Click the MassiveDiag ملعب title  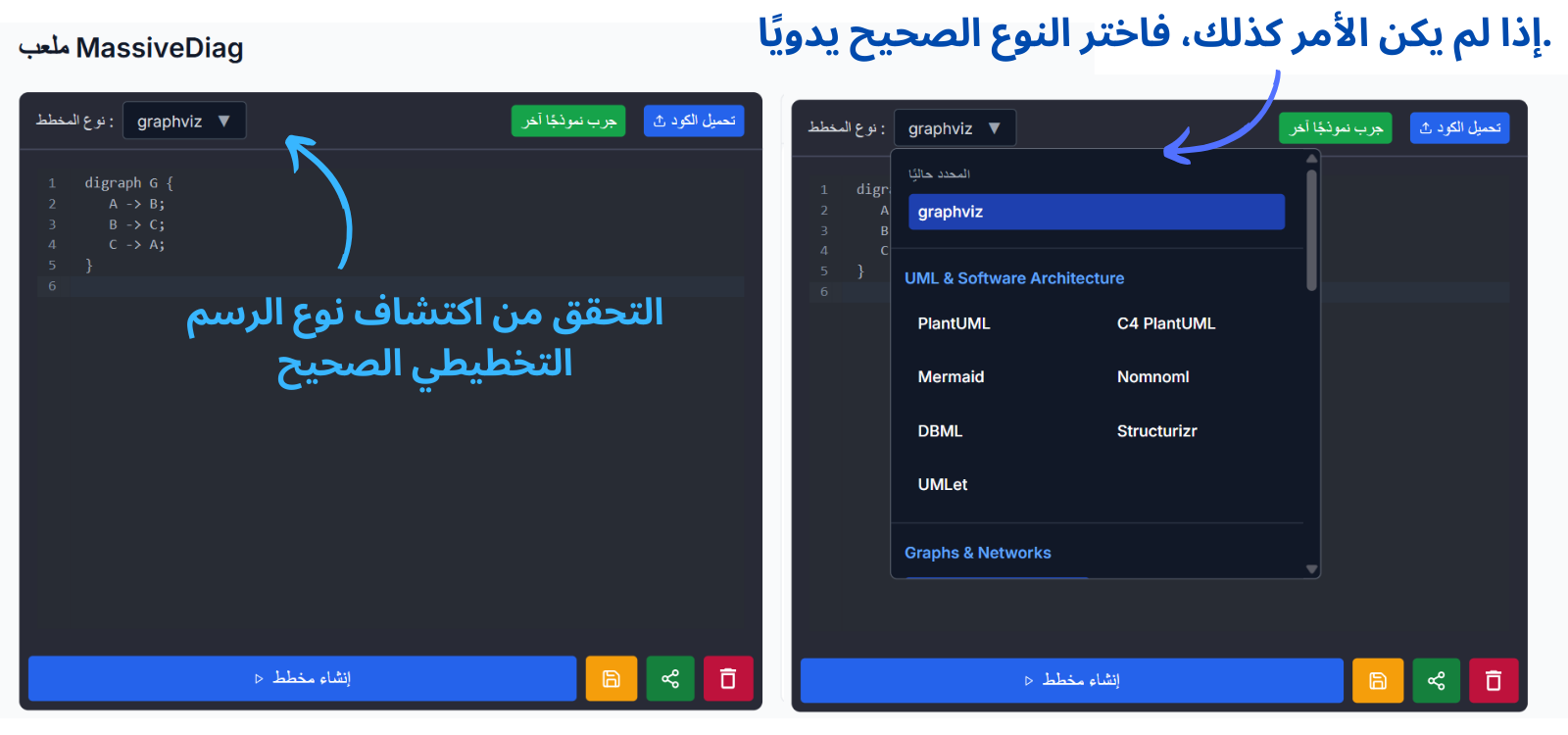tap(131, 47)
